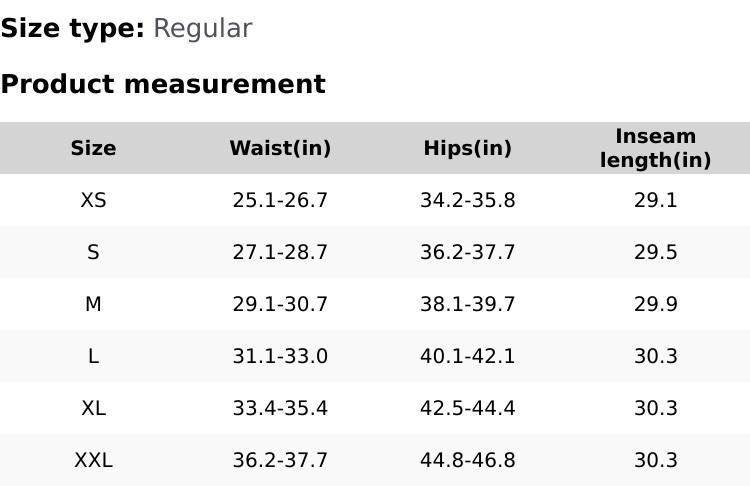The width and height of the screenshot is (750, 486).
Task: Click the Size type Regular text
Action: pyautogui.click(x=202, y=29)
